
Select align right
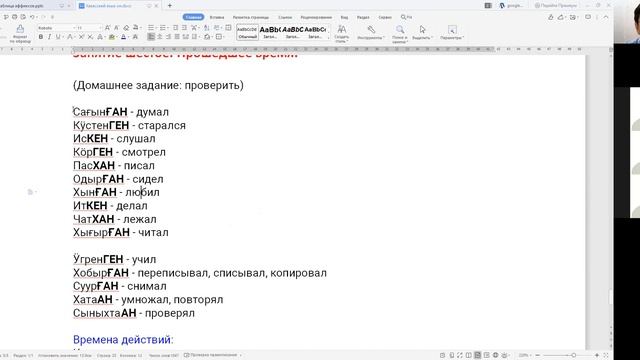click(168, 37)
